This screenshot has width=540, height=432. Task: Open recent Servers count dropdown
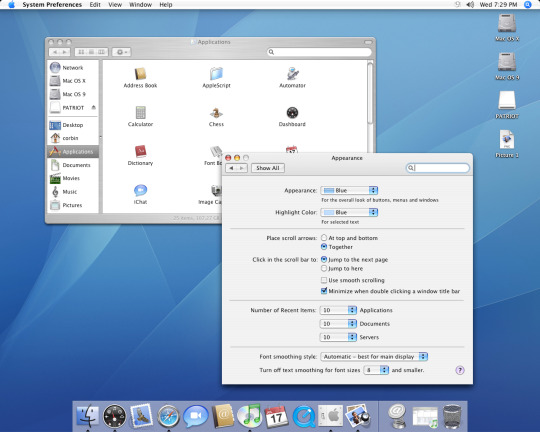click(x=338, y=337)
